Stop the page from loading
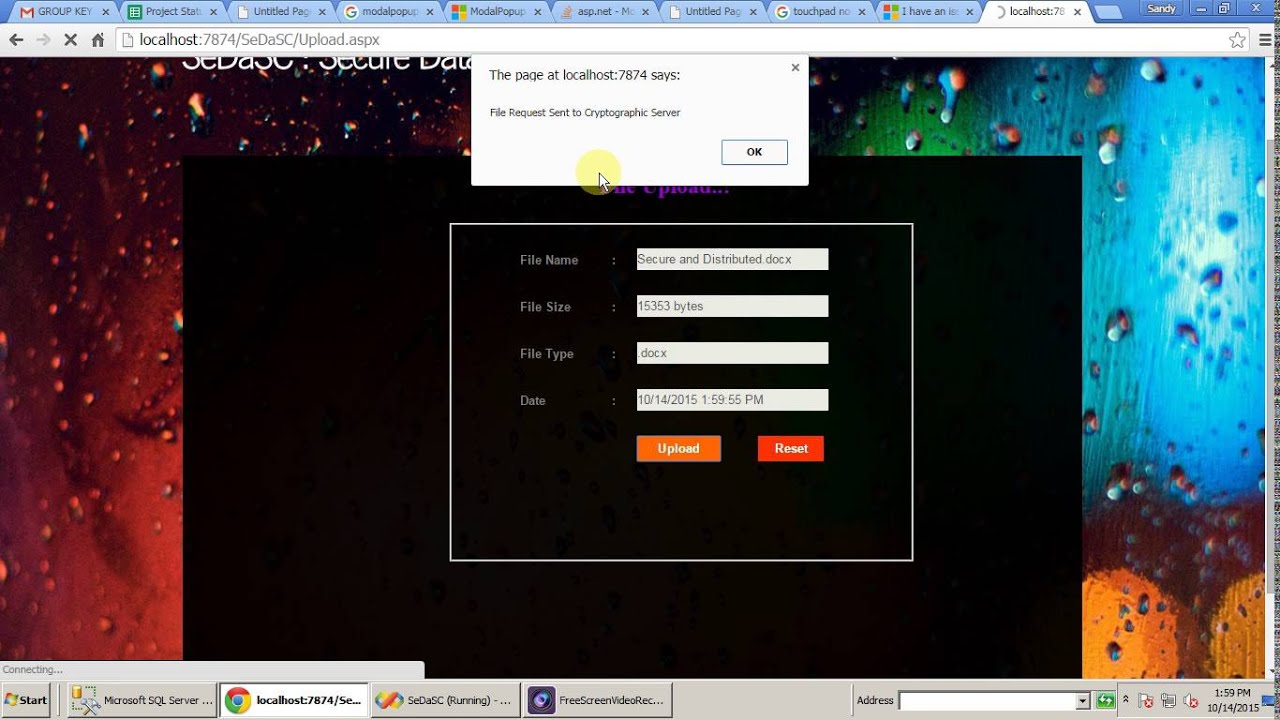 tap(70, 40)
